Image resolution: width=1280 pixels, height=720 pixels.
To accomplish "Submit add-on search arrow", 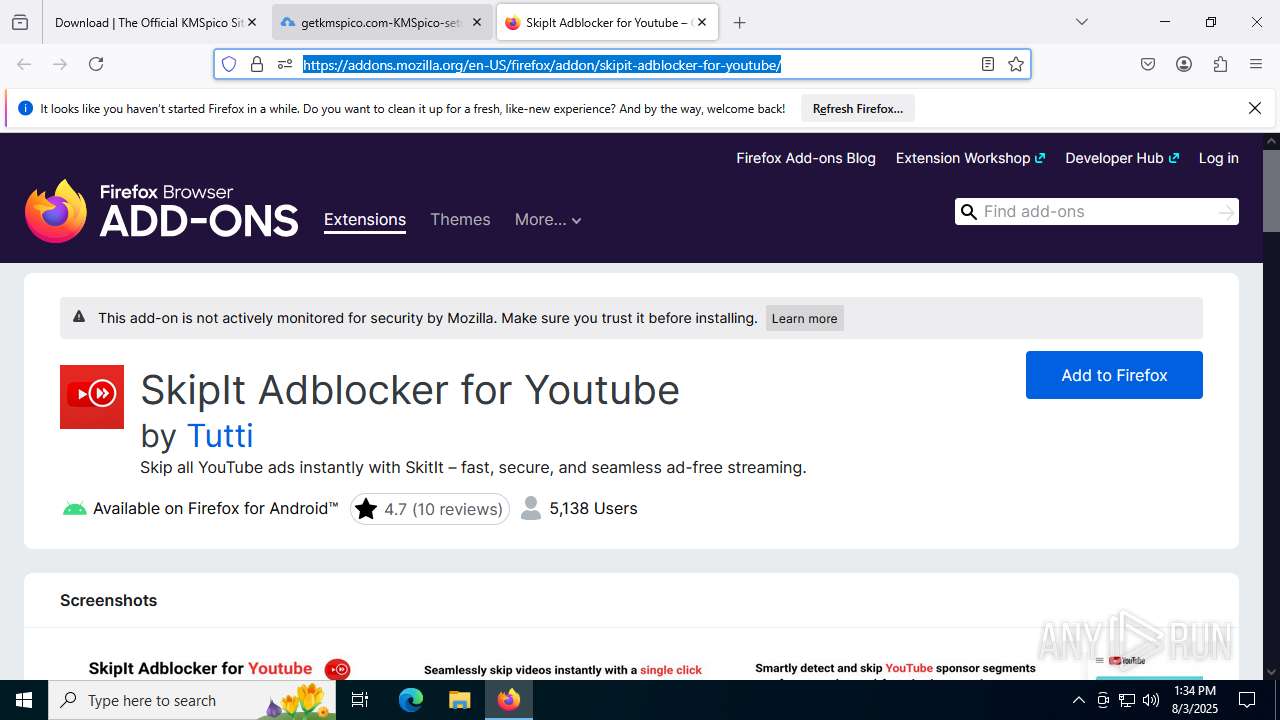I will [1227, 212].
